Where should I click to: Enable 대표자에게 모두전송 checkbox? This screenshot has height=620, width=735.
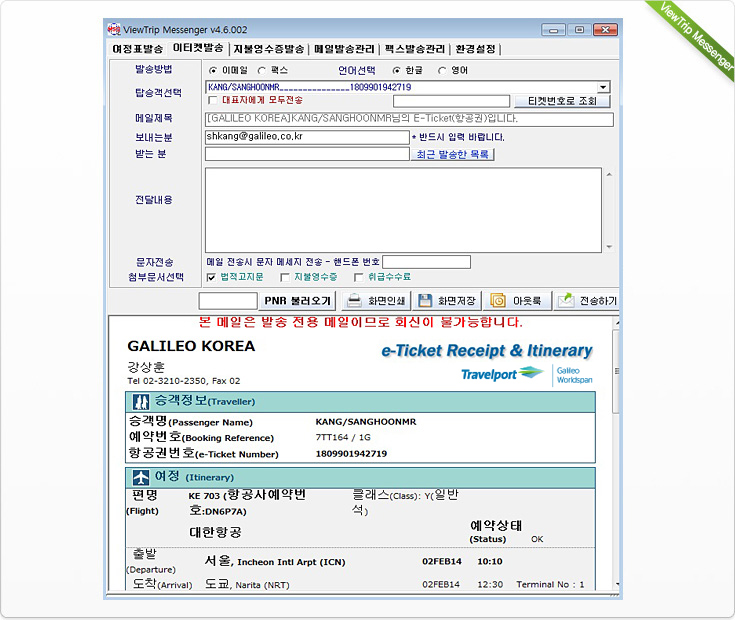coord(212,101)
